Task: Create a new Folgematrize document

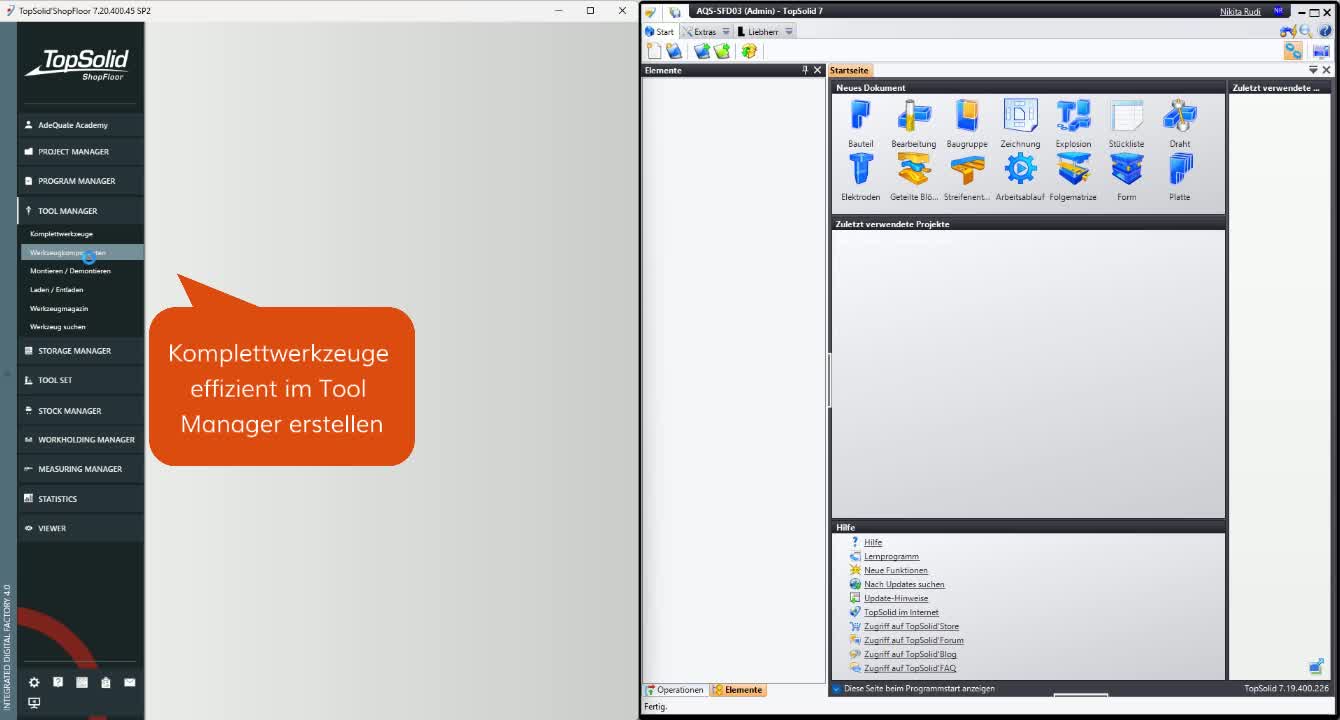Action: coord(1073,177)
